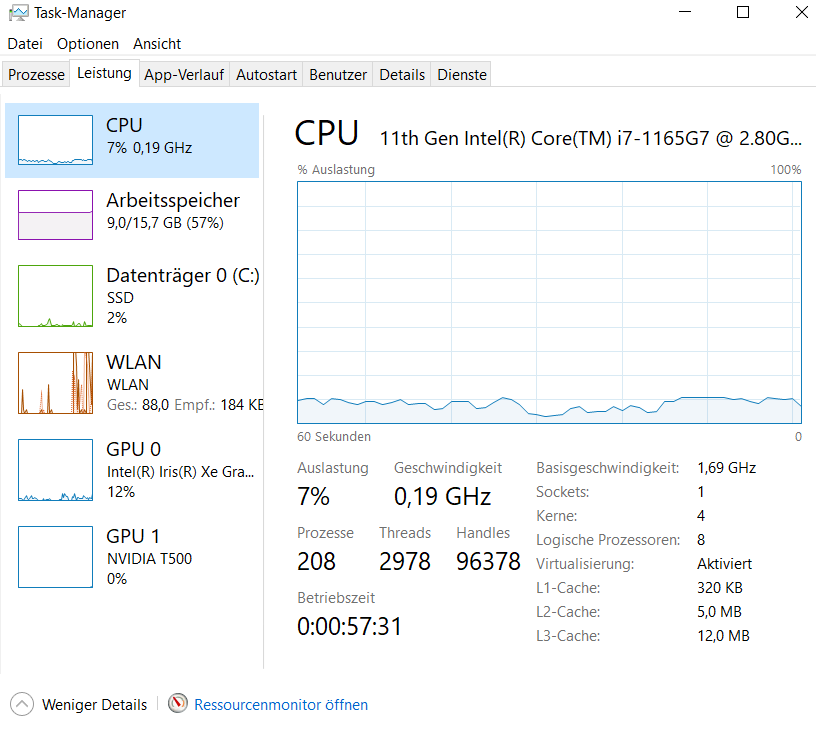Open the Arbeitsspeicher memory graph thumbnail
Viewport: 816px width, 730px height.
click(56, 215)
